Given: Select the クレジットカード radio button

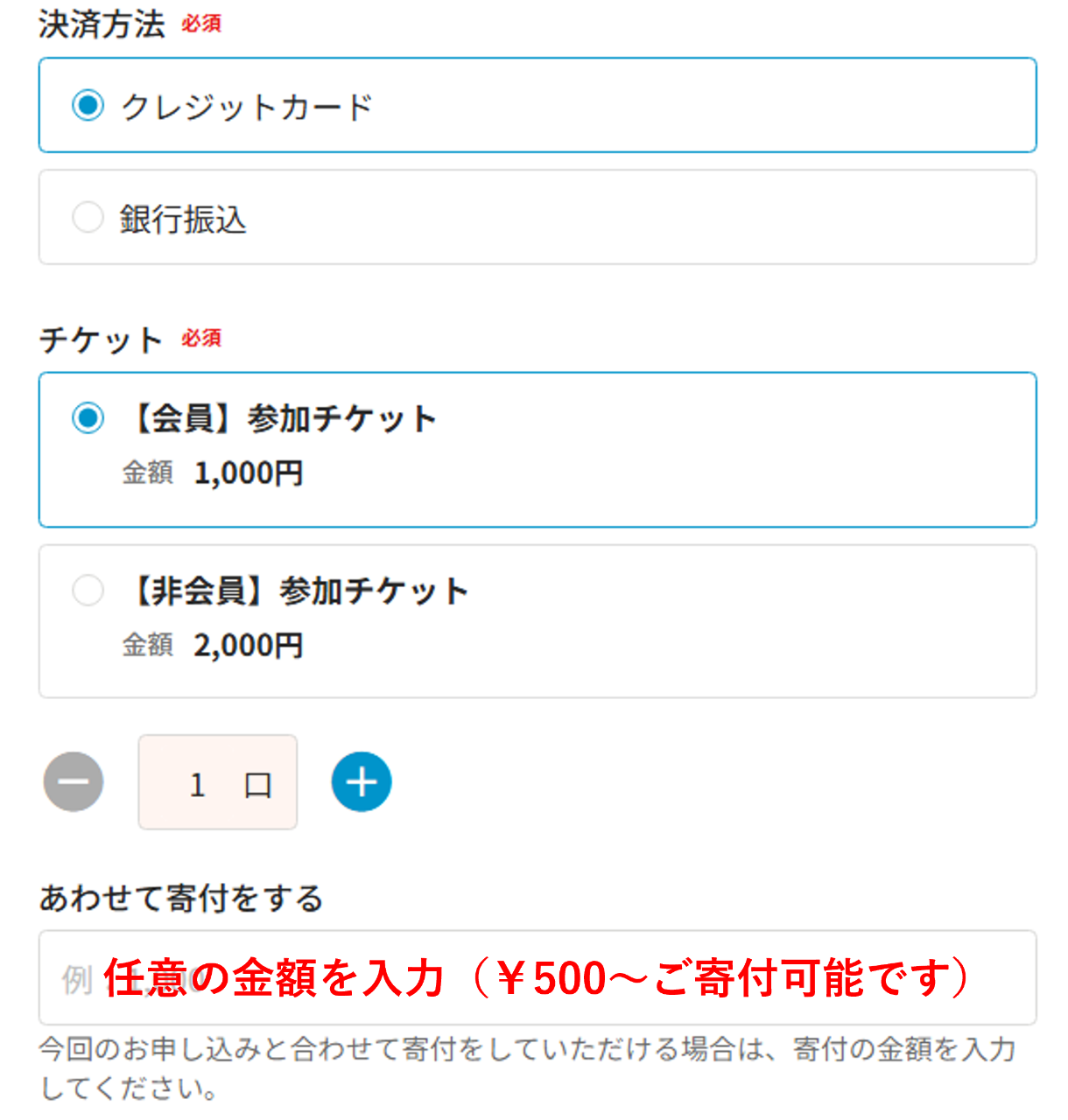Looking at the screenshot, I should point(88,106).
